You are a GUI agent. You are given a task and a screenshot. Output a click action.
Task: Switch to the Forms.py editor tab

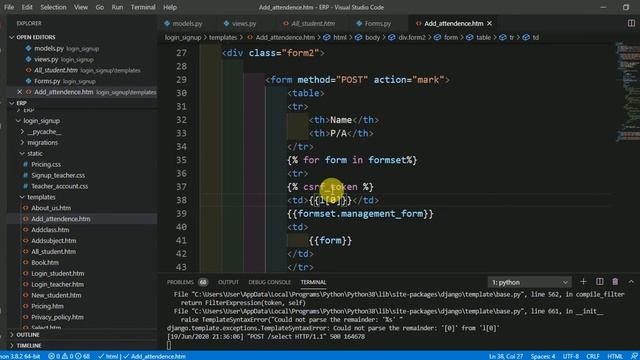pyautogui.click(x=378, y=24)
